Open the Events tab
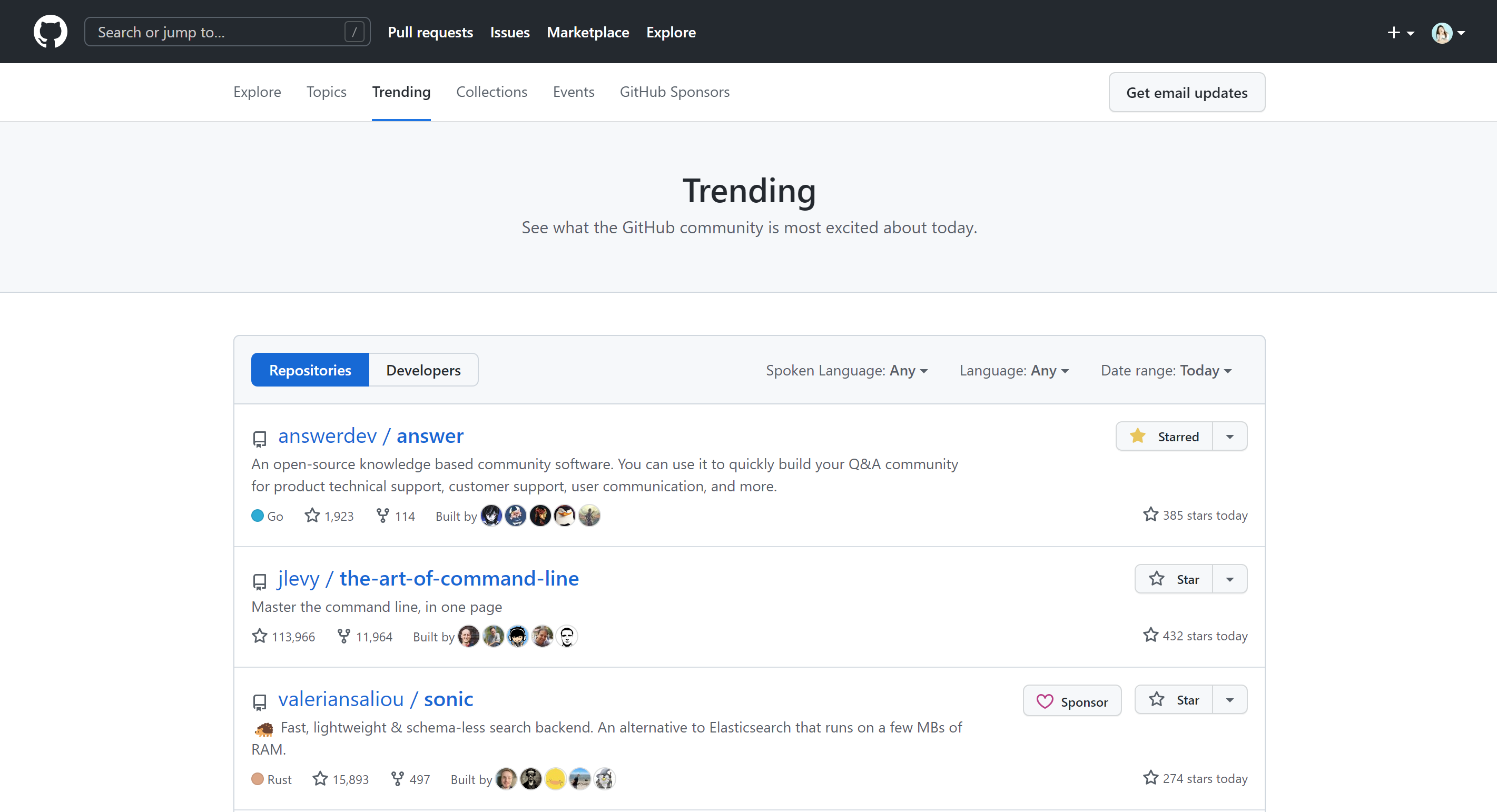1497x812 pixels. (574, 92)
